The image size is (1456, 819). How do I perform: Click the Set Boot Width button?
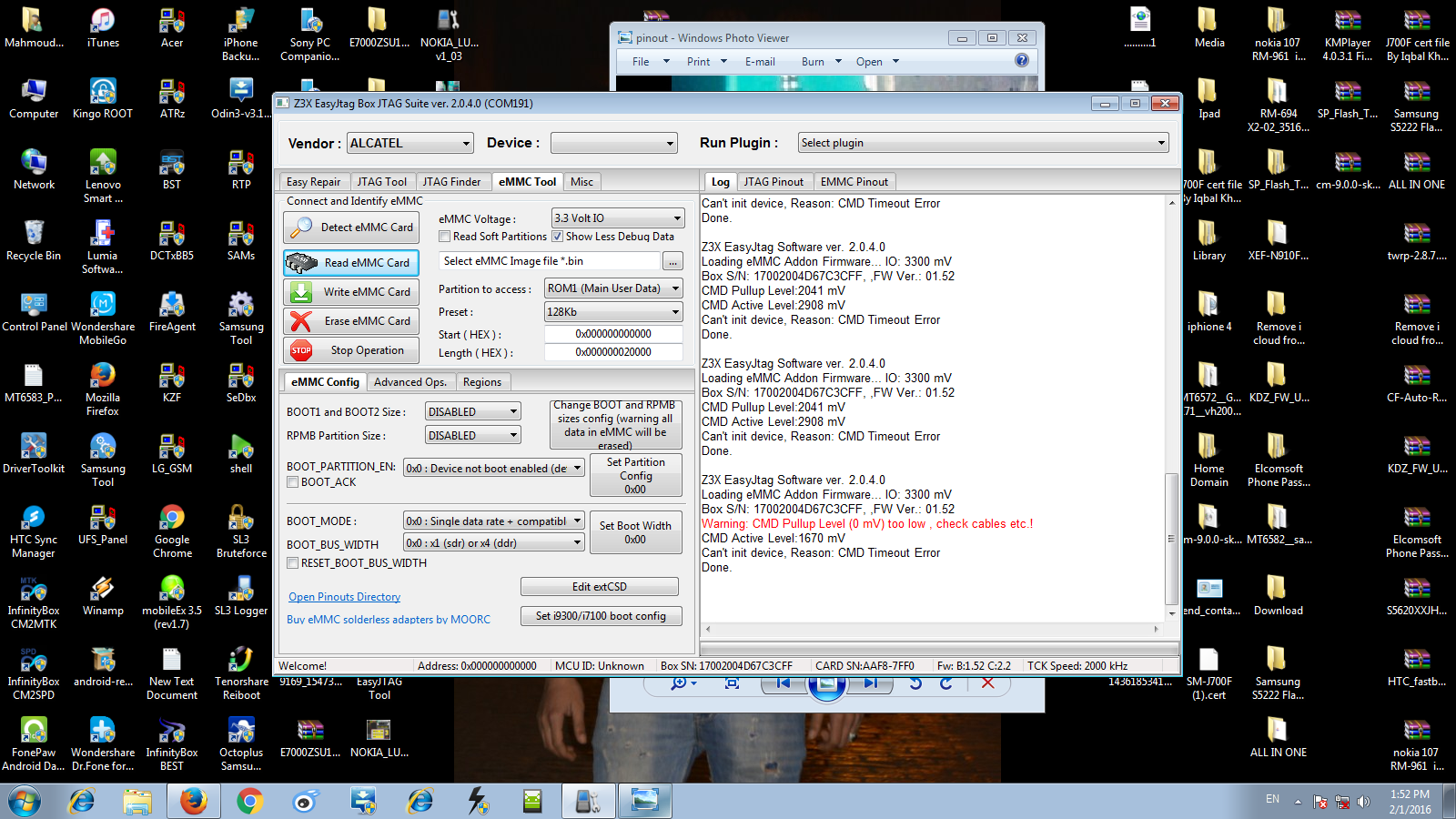click(636, 531)
